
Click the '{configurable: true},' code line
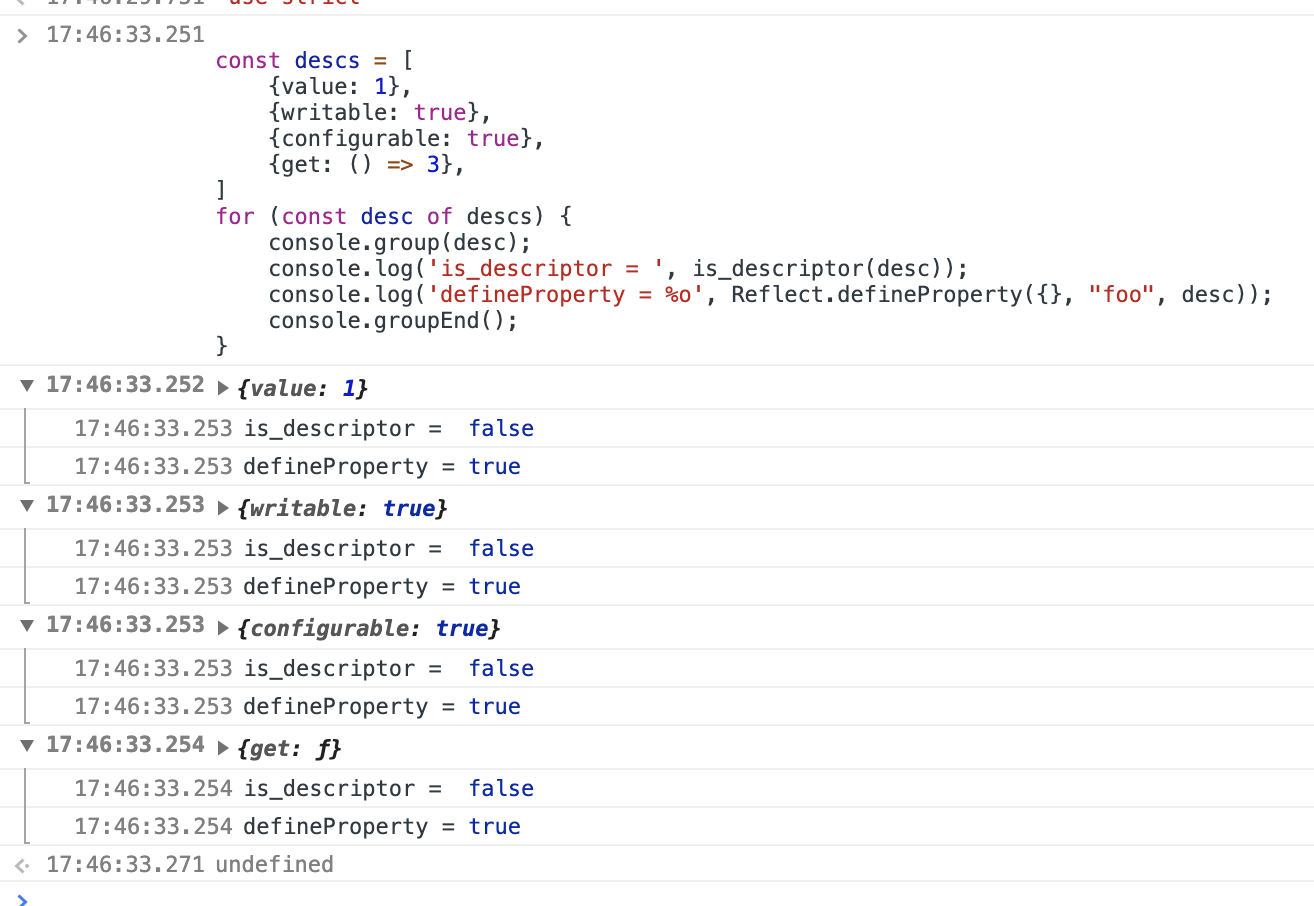406,138
